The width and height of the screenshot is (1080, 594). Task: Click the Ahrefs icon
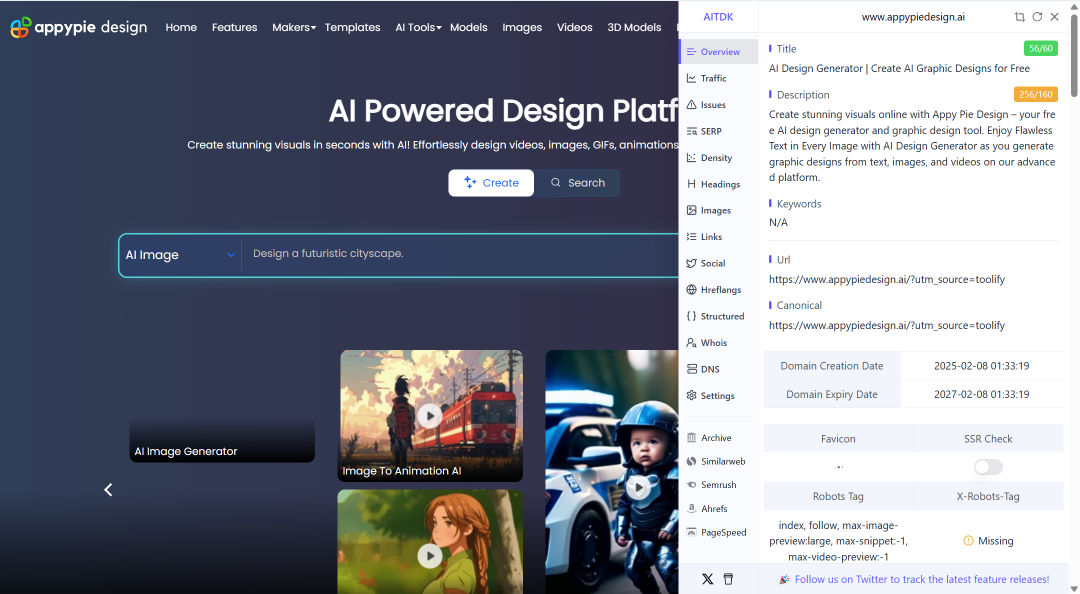tap(692, 508)
